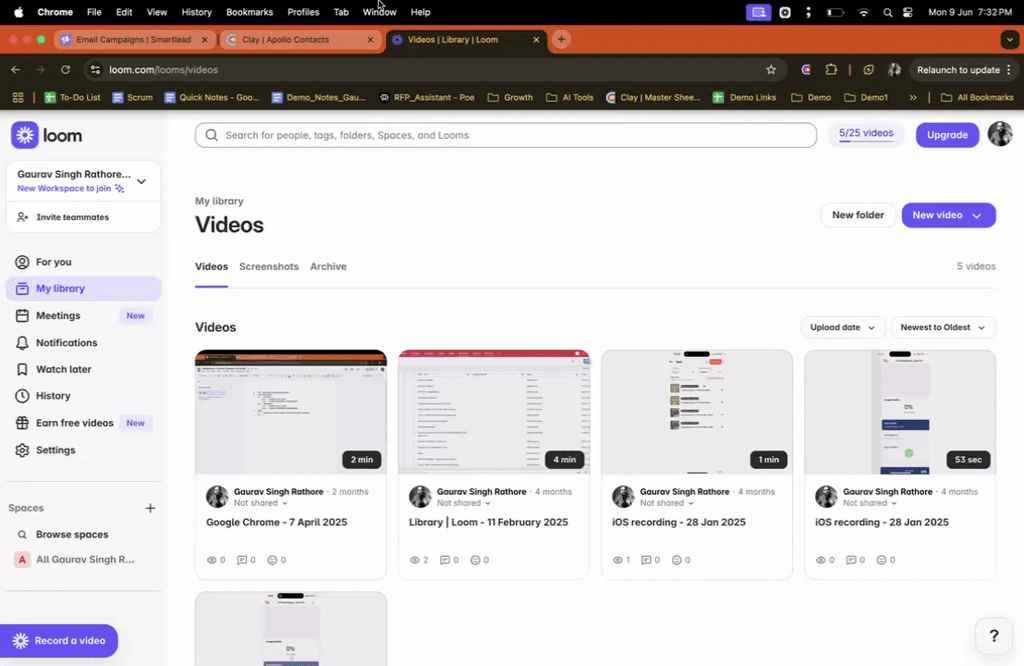
Task: Add a new space with the plus icon
Action: click(x=150, y=508)
